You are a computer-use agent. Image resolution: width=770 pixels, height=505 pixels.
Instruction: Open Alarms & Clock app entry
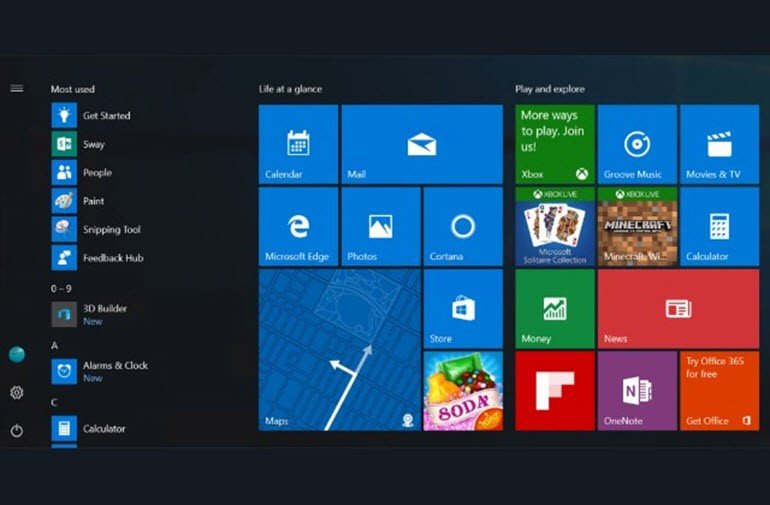(x=100, y=371)
